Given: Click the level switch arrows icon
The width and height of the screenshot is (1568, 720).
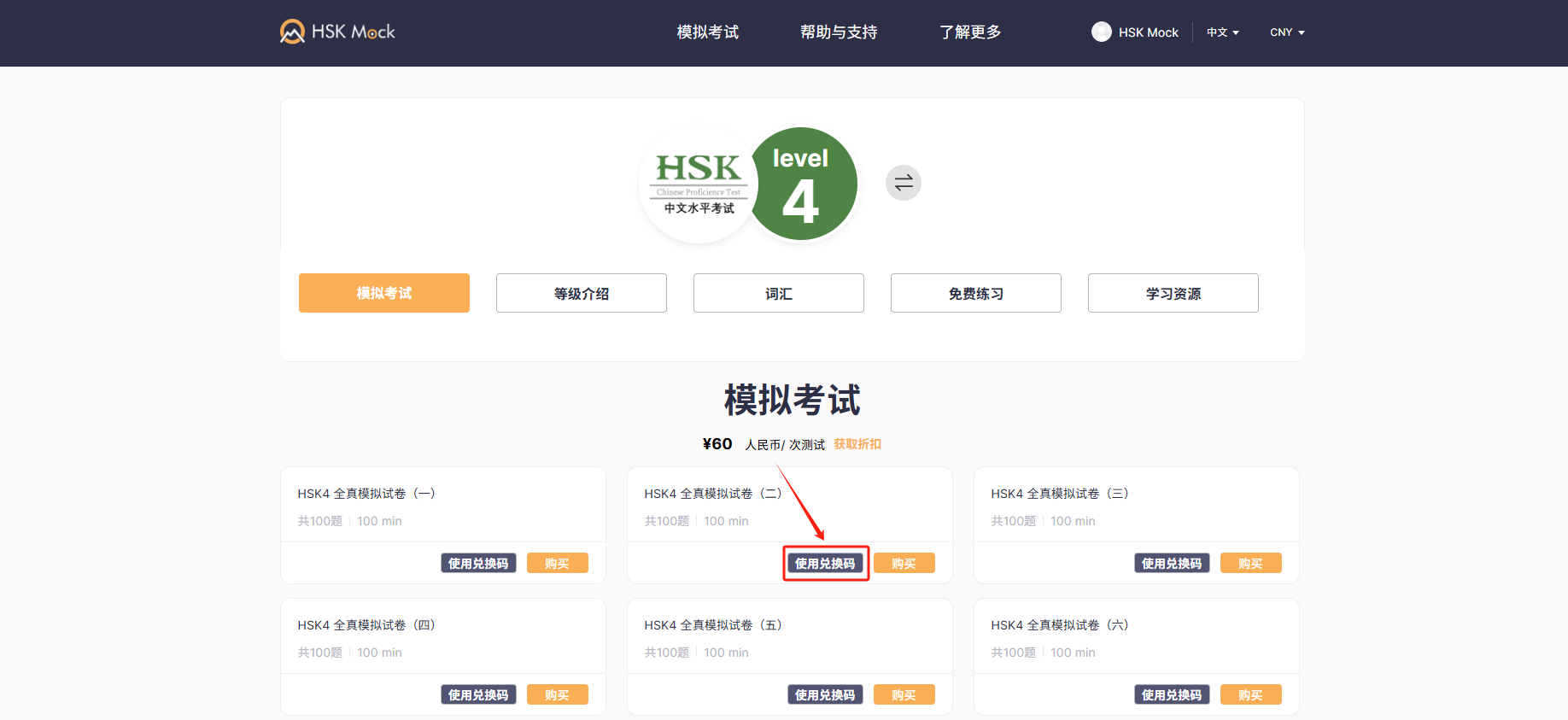Looking at the screenshot, I should coord(903,183).
